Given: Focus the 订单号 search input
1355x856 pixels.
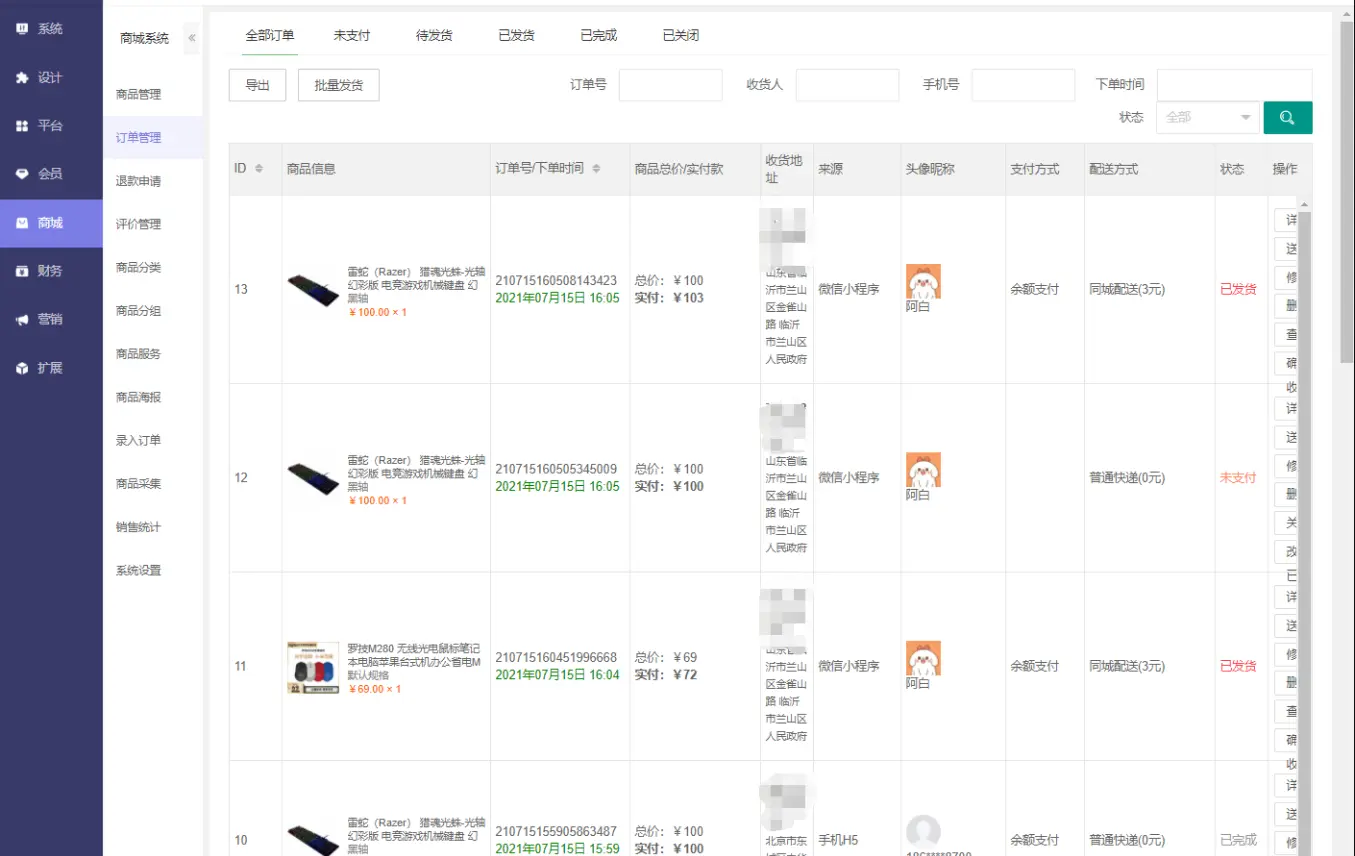Looking at the screenshot, I should (670, 85).
